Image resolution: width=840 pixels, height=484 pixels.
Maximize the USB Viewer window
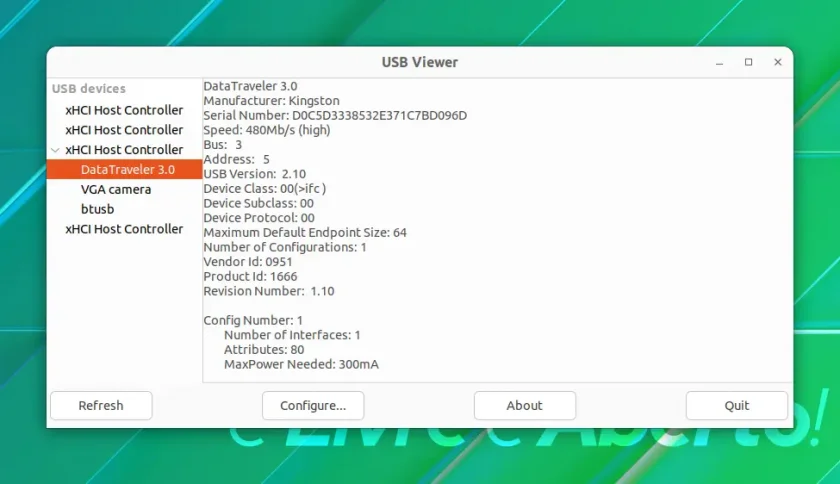coord(748,62)
